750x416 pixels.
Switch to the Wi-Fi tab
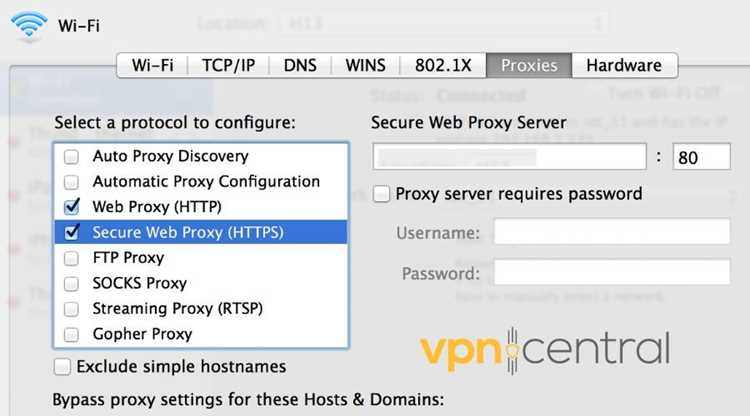[152, 65]
